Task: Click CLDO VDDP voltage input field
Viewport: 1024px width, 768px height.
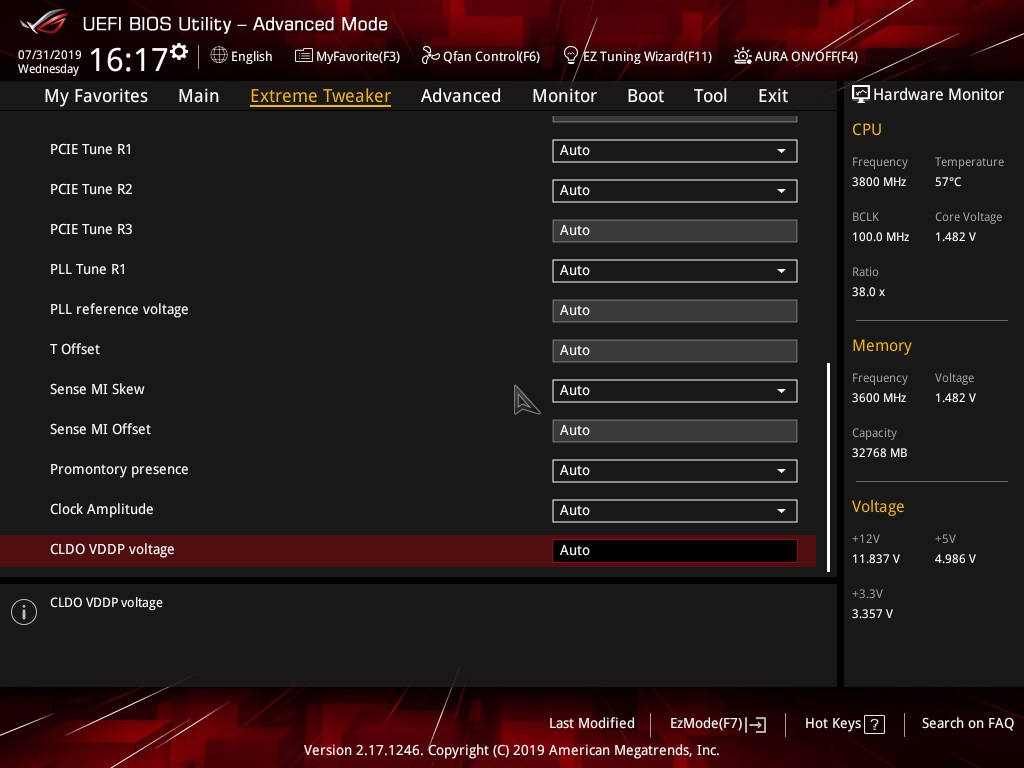Action: (675, 551)
